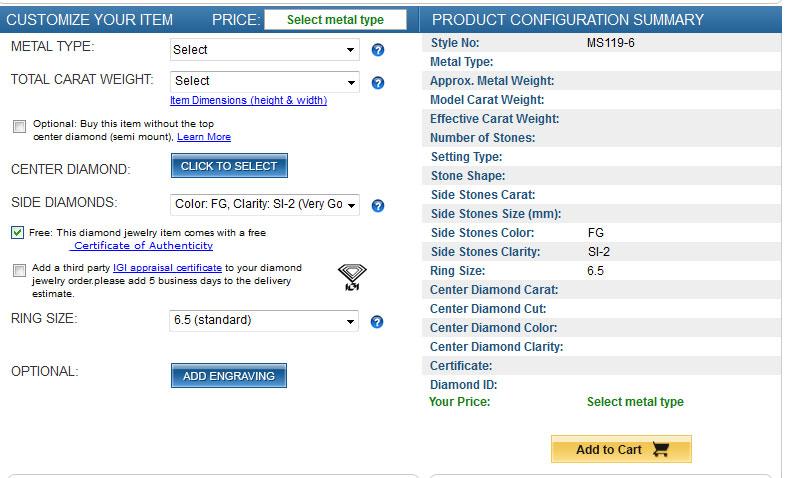
Task: Open the Item Dimensions link
Action: (x=248, y=100)
